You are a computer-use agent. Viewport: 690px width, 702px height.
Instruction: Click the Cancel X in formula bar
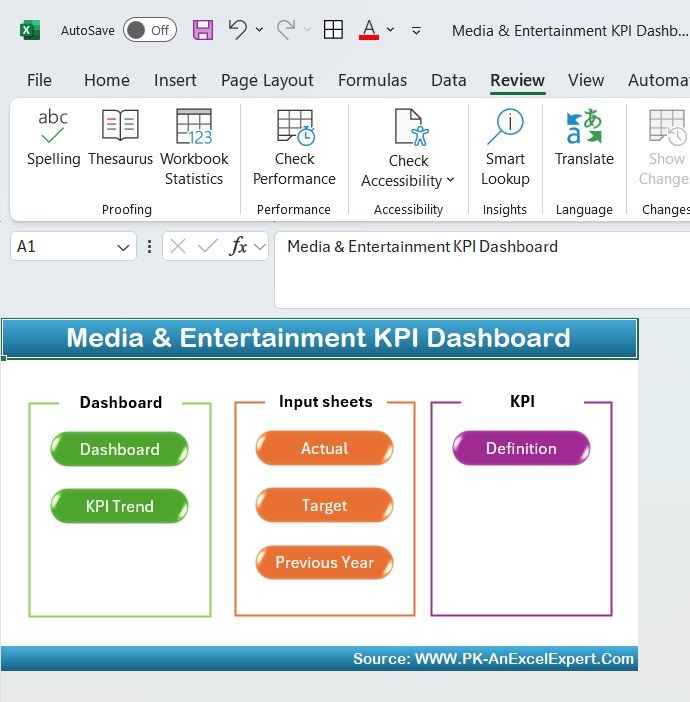[178, 246]
